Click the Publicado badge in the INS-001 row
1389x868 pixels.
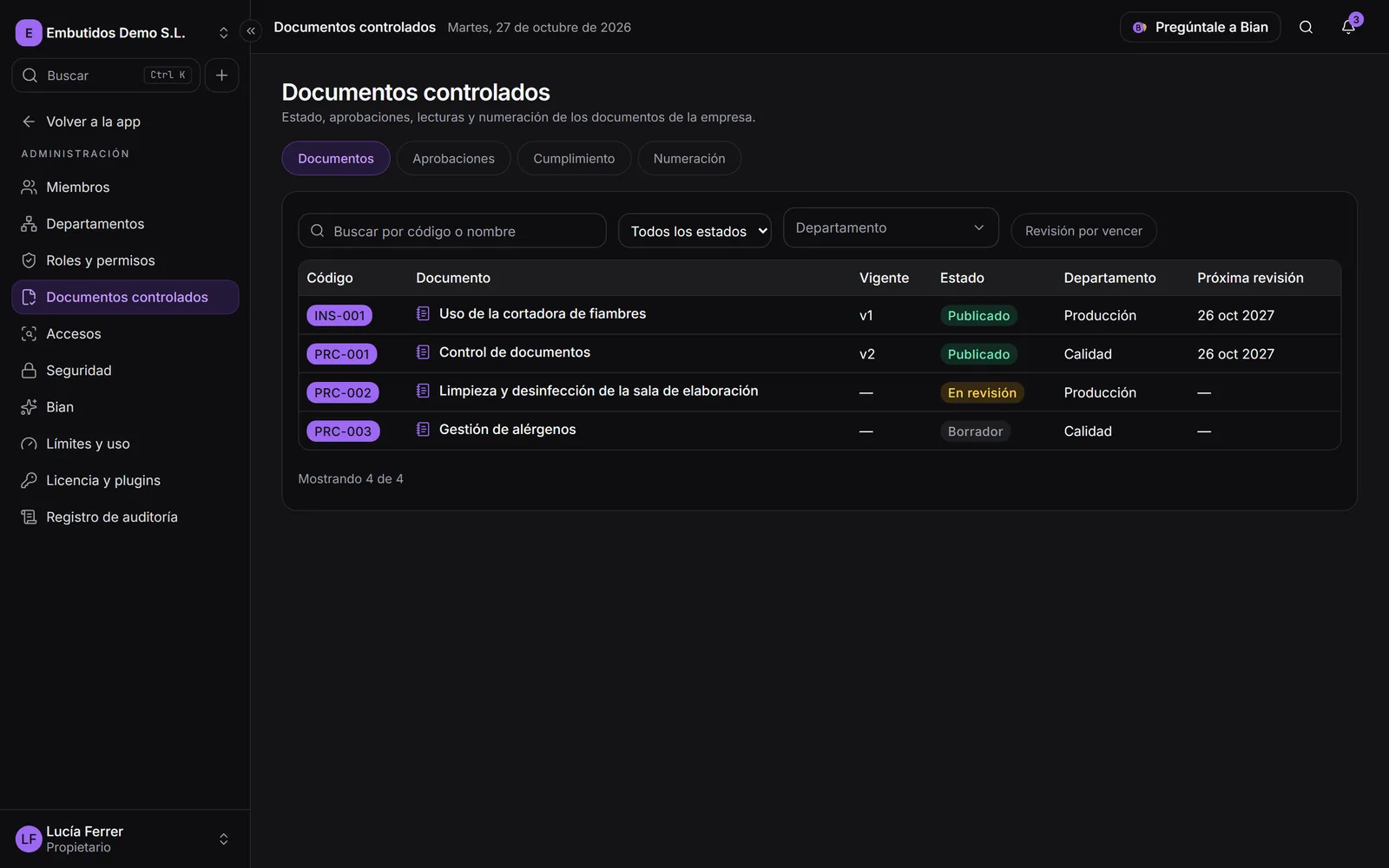pos(978,316)
